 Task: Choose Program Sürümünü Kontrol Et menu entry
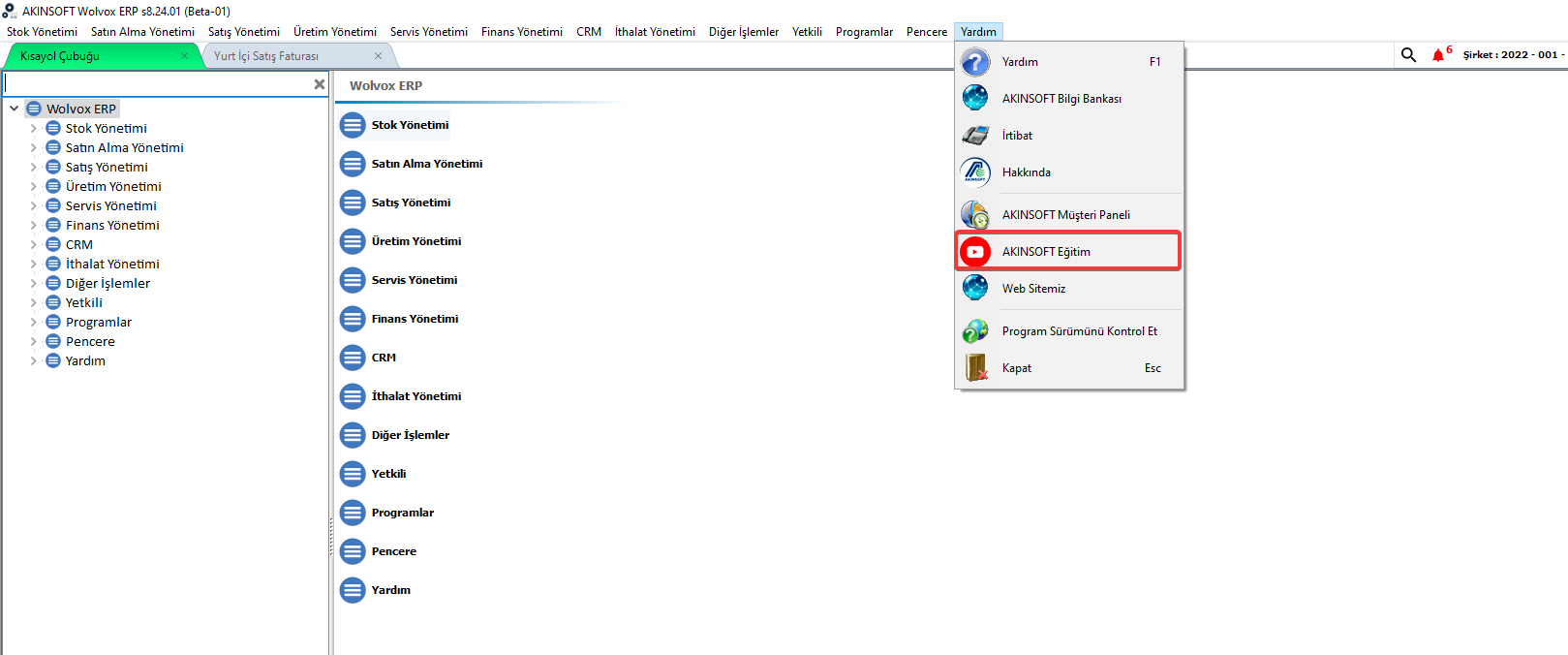pyautogui.click(x=1068, y=331)
